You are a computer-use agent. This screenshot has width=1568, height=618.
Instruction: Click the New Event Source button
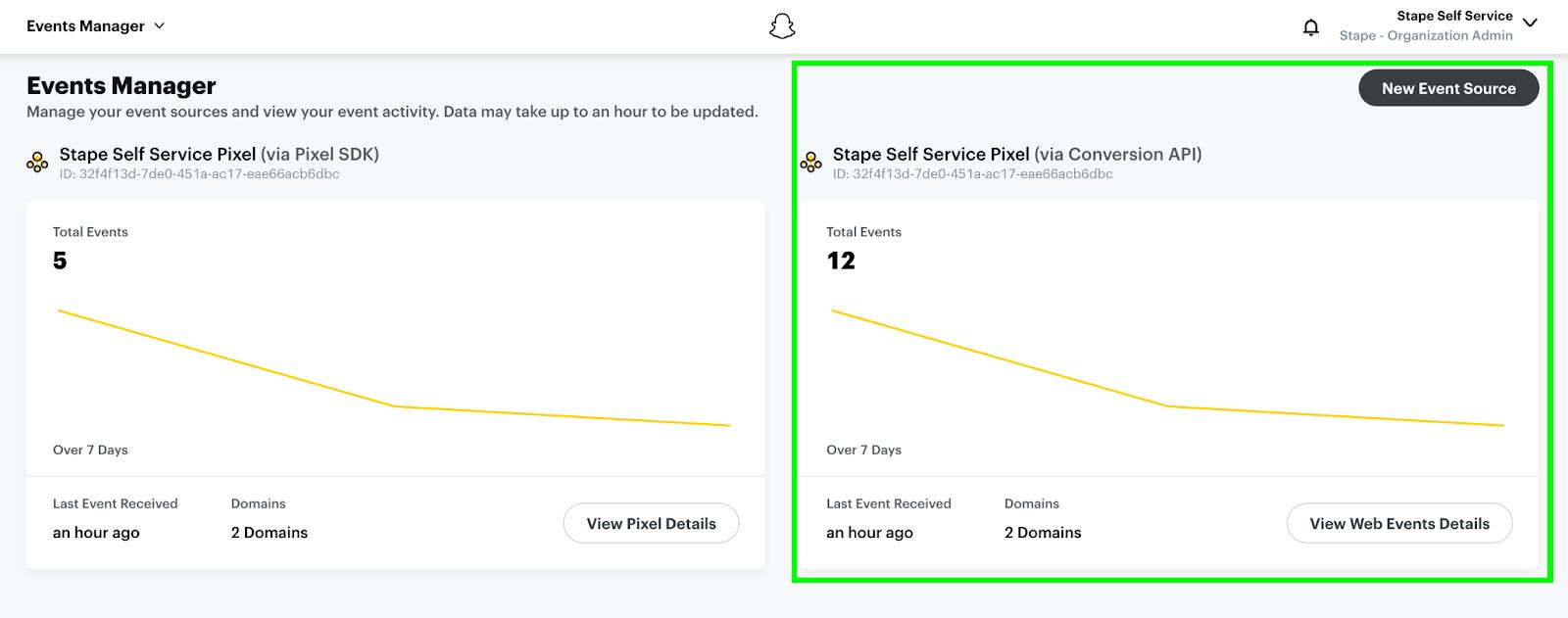pyautogui.click(x=1448, y=88)
